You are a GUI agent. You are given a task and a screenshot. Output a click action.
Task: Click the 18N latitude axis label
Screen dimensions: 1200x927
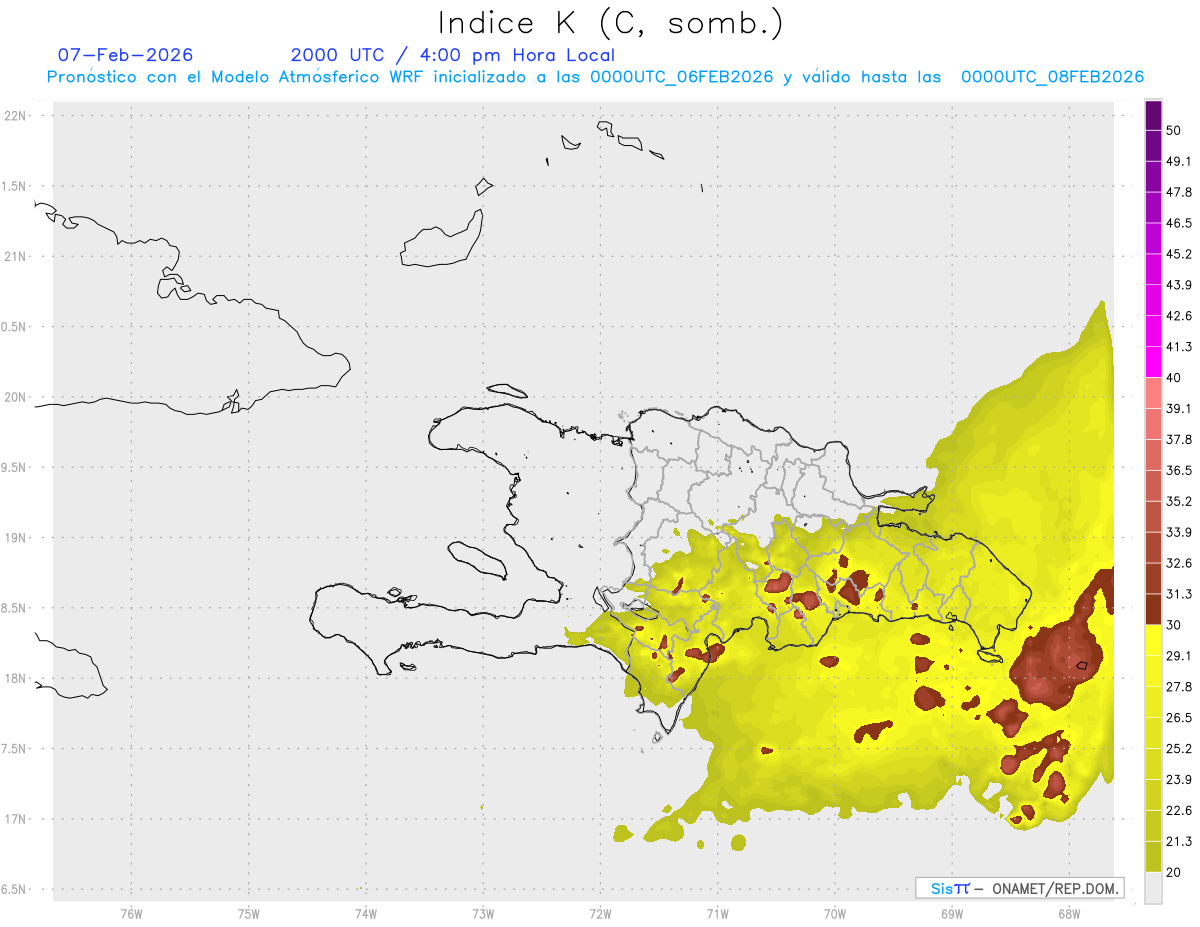pyautogui.click(x=17, y=678)
